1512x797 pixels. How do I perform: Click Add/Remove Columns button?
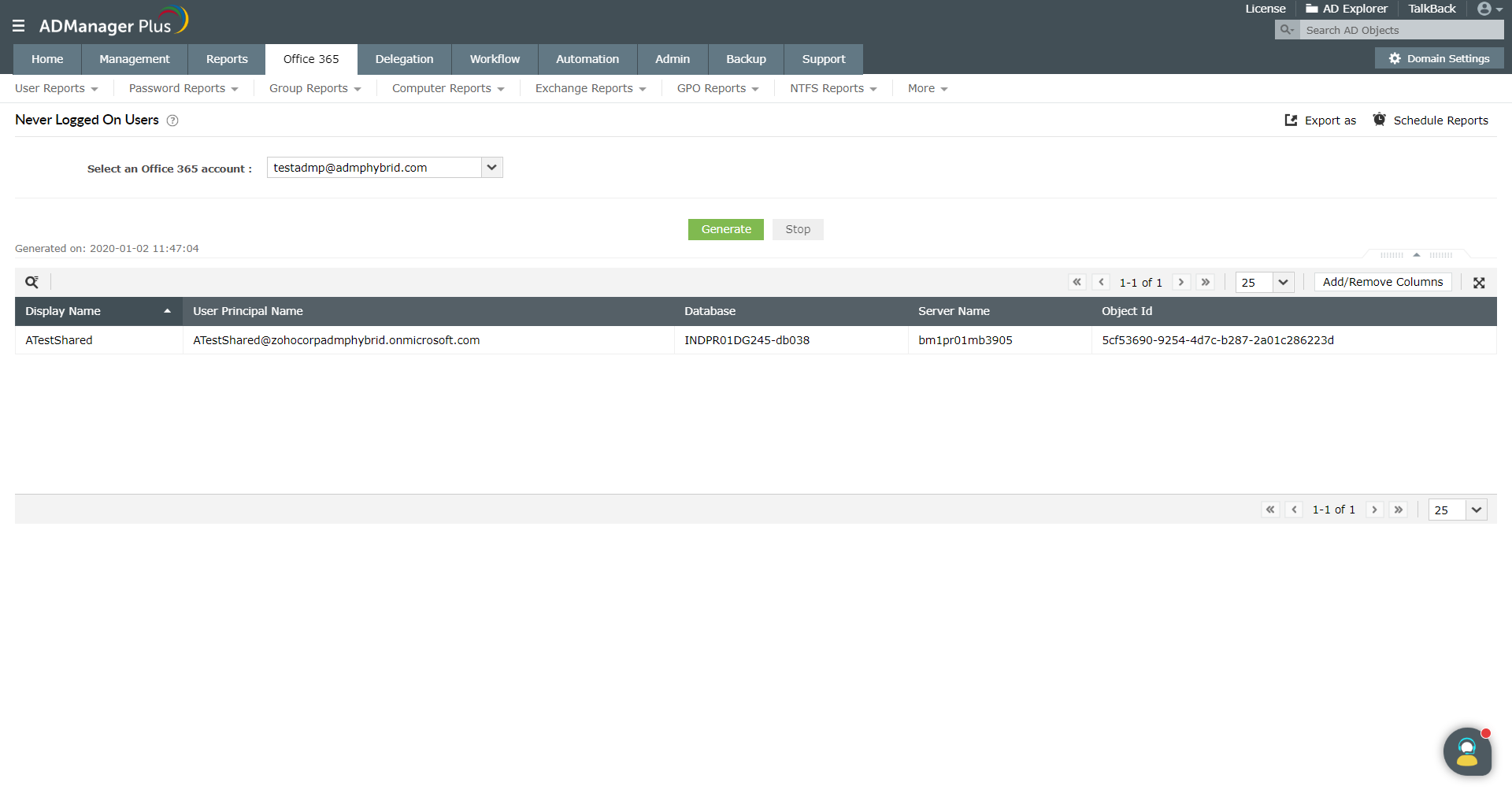pos(1383,282)
